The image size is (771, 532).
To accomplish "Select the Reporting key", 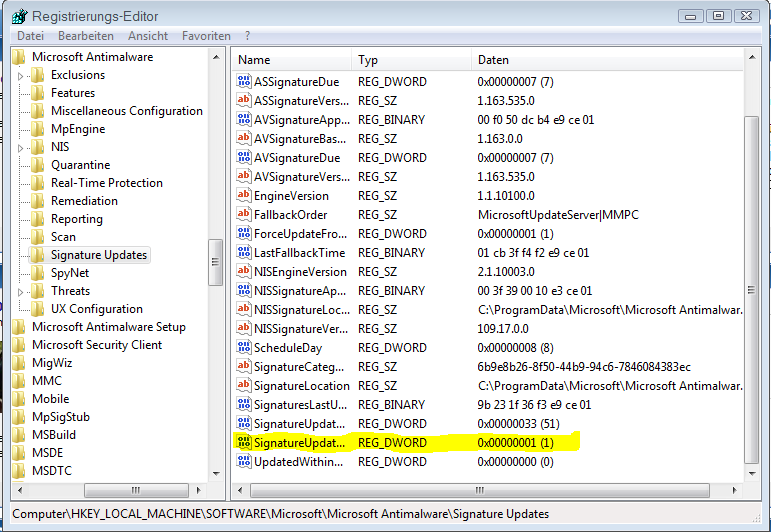I will point(77,219).
